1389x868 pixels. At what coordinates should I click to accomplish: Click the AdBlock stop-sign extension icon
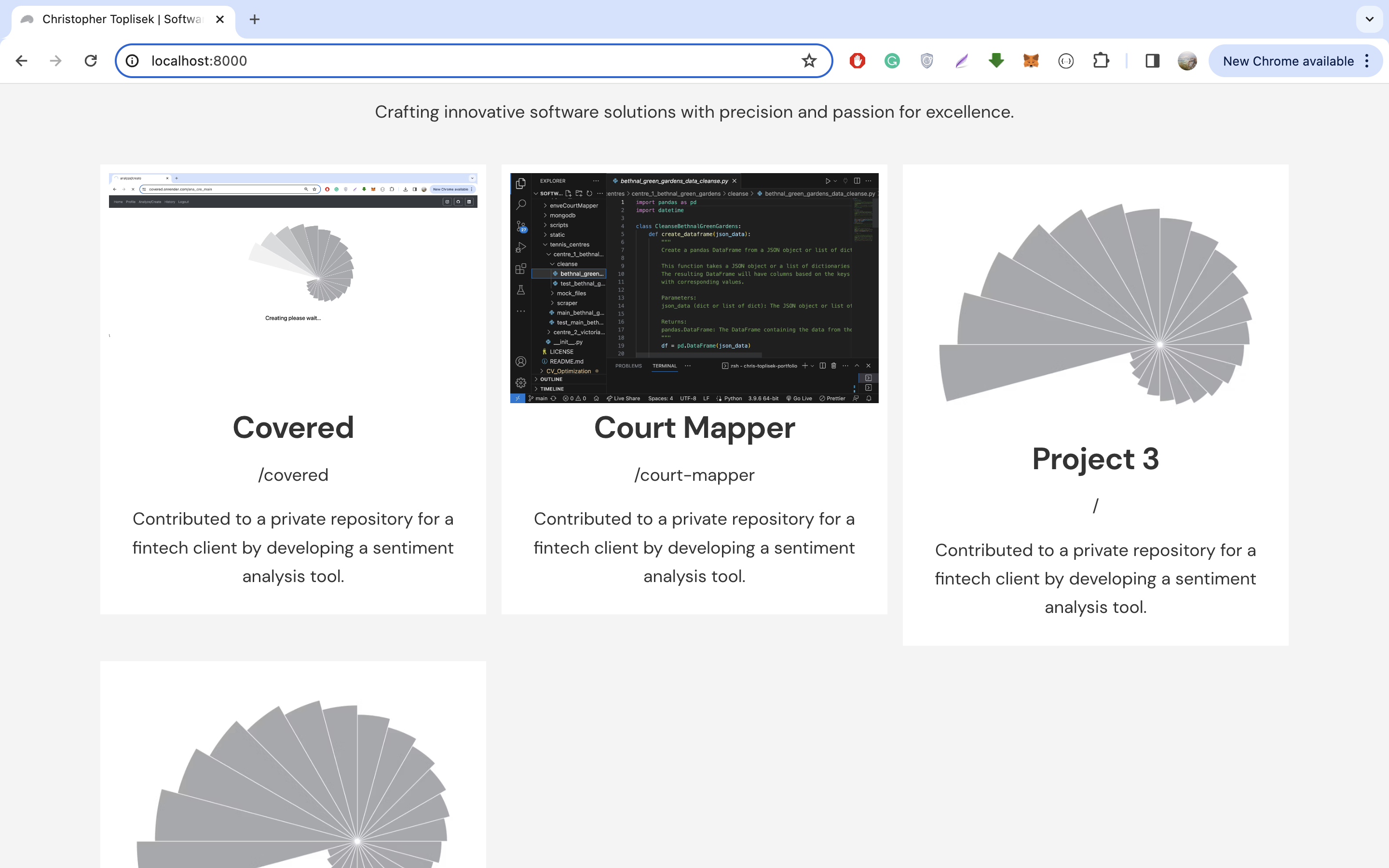(x=857, y=60)
